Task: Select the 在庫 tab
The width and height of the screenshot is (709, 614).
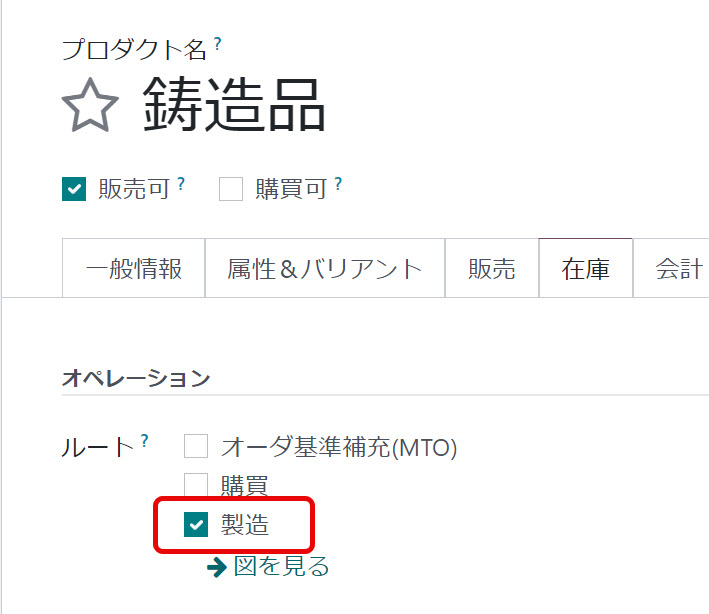Action: [585, 268]
